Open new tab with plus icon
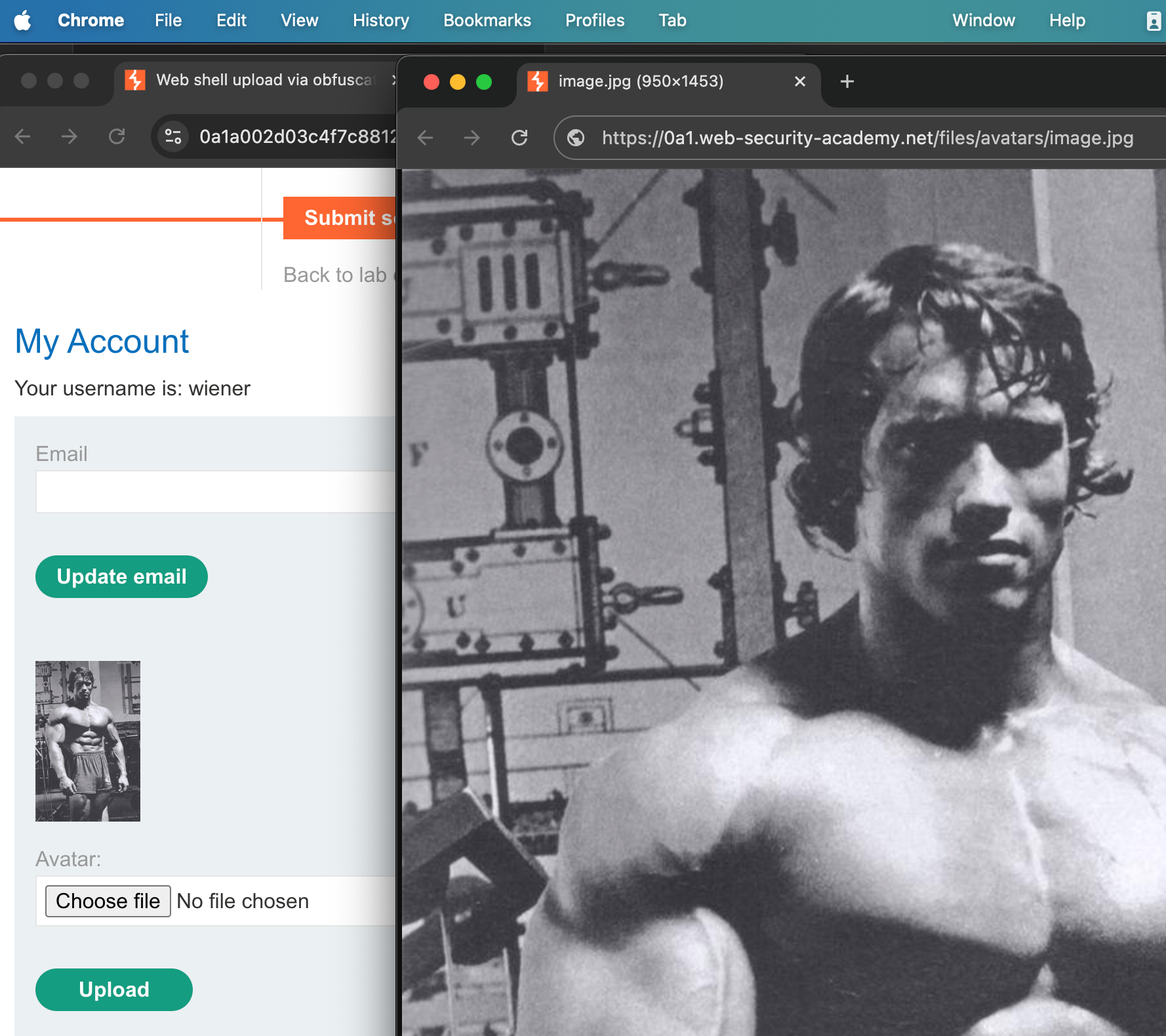The image size is (1166, 1036). (x=847, y=81)
